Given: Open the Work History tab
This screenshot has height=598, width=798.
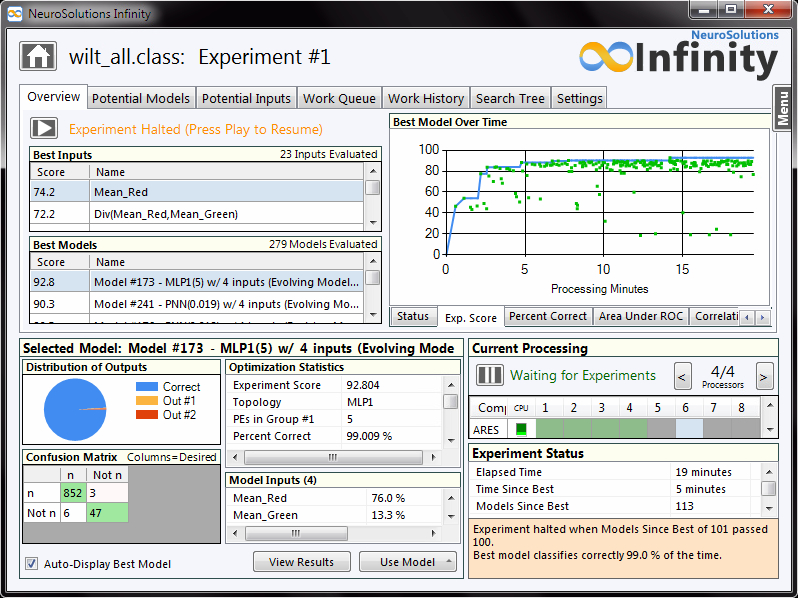Looking at the screenshot, I should 426,98.
